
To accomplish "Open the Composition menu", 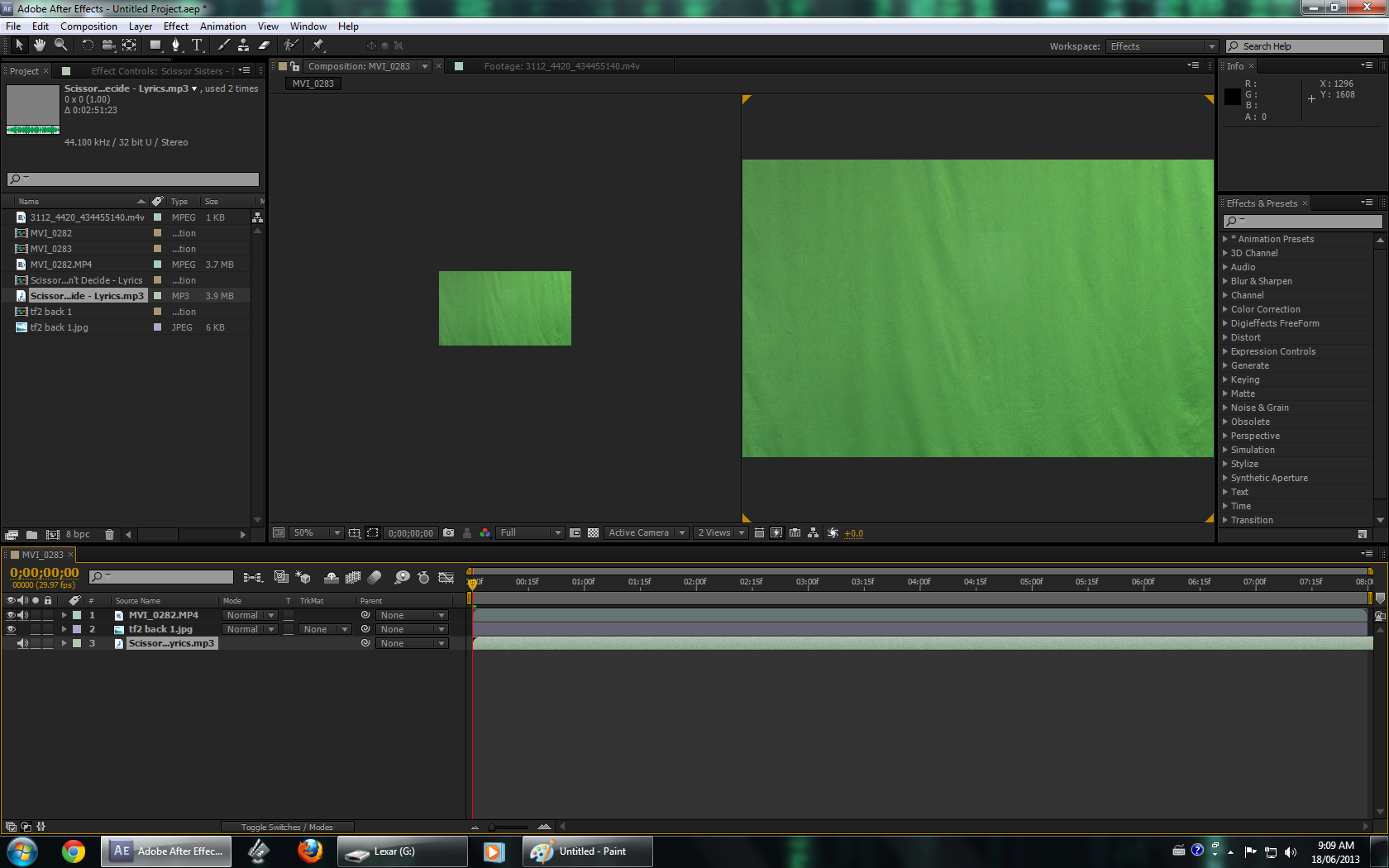I will click(x=88, y=26).
